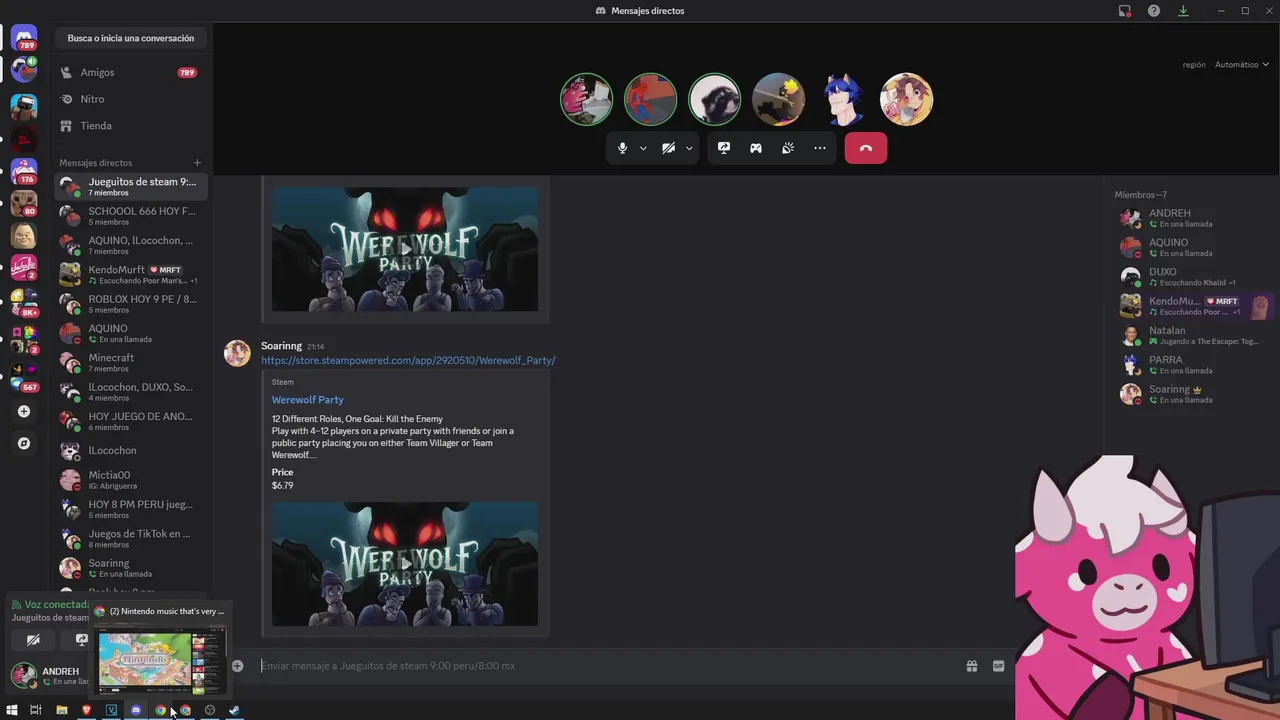Click green download update icon
Image resolution: width=1280 pixels, height=720 pixels.
pyautogui.click(x=1183, y=11)
